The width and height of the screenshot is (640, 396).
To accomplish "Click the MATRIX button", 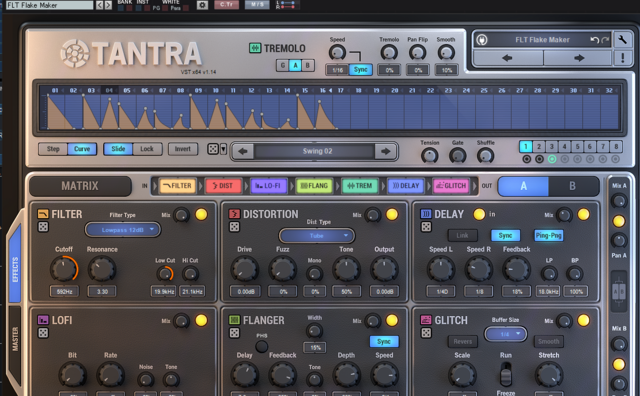I will [80, 186].
